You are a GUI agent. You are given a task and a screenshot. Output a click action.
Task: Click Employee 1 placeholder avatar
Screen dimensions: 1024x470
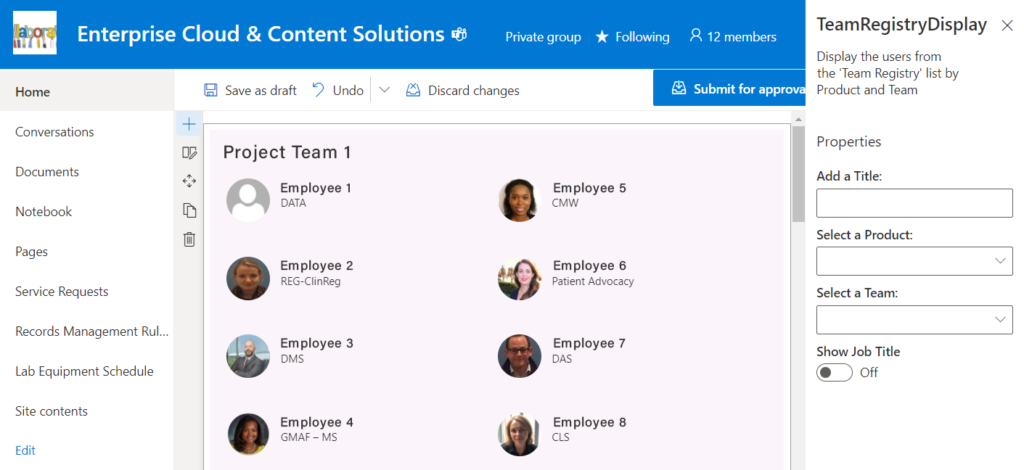click(248, 200)
